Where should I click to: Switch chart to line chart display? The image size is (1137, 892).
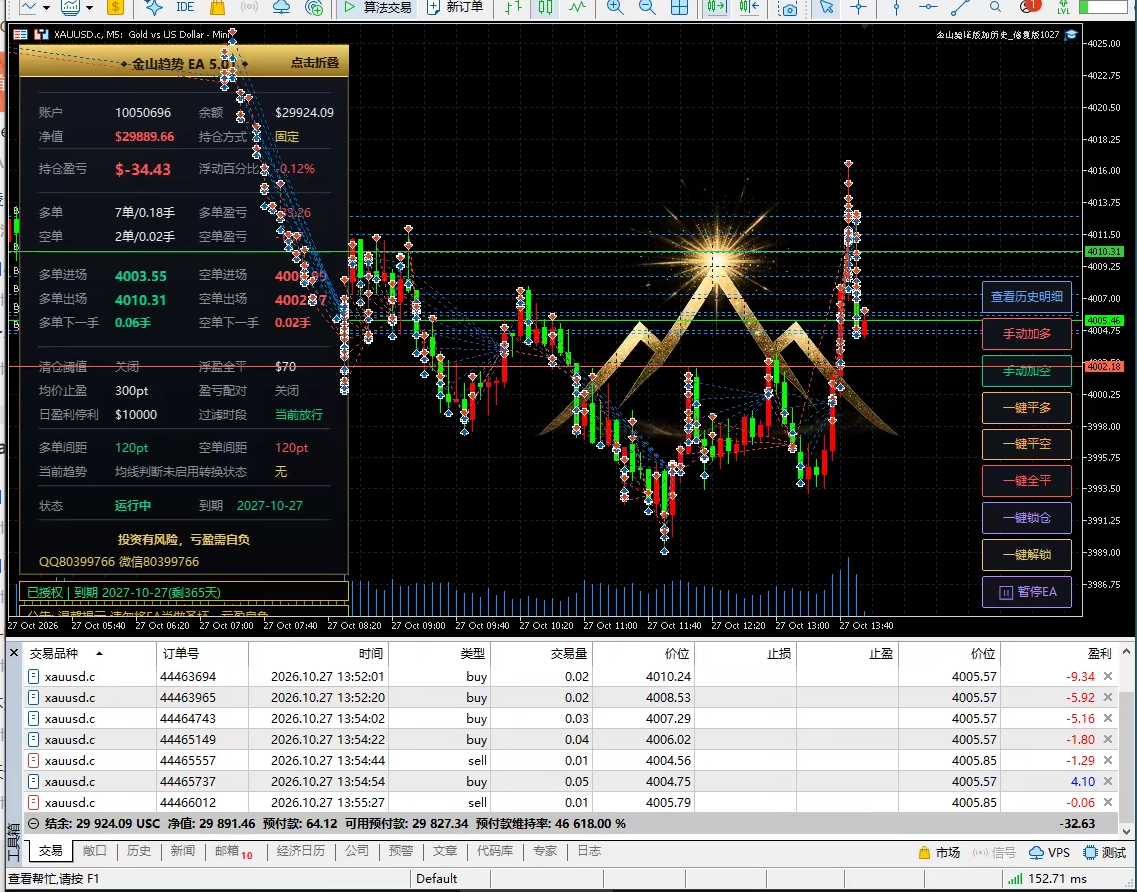[x=577, y=7]
